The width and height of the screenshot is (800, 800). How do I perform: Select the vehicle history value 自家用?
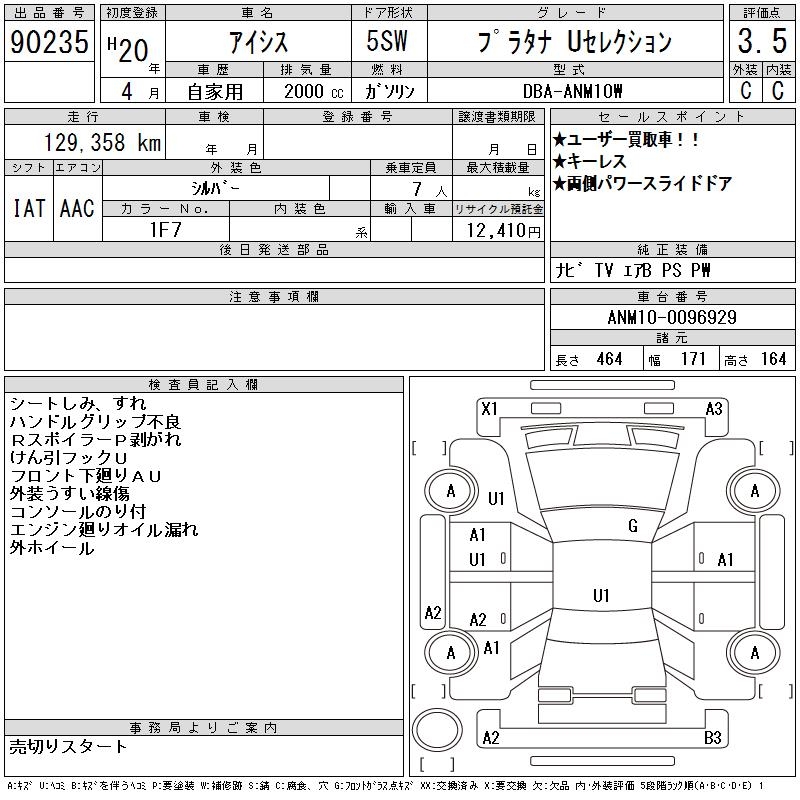tap(215, 91)
